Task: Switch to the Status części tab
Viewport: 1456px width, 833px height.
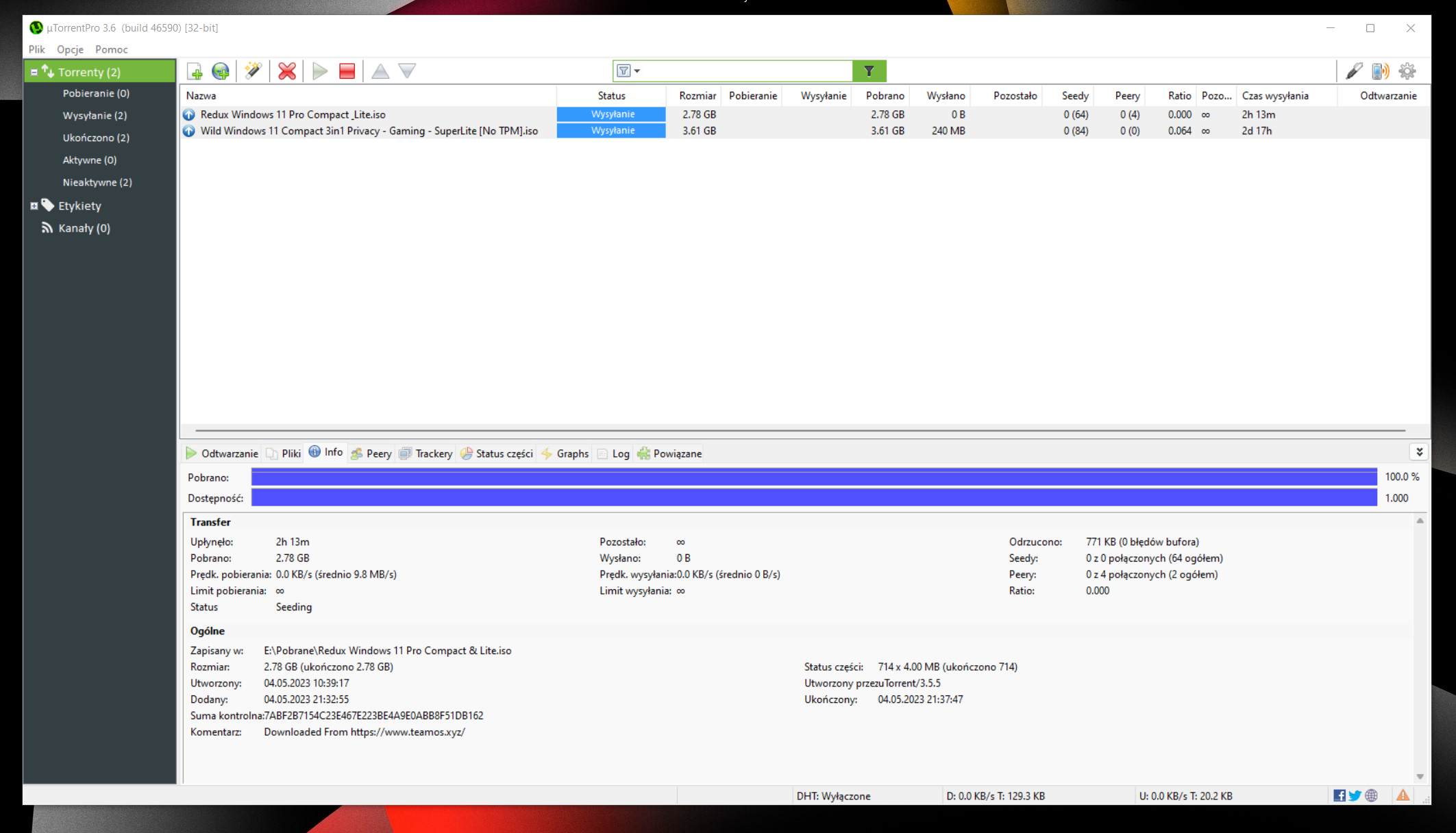Action: pyautogui.click(x=497, y=453)
